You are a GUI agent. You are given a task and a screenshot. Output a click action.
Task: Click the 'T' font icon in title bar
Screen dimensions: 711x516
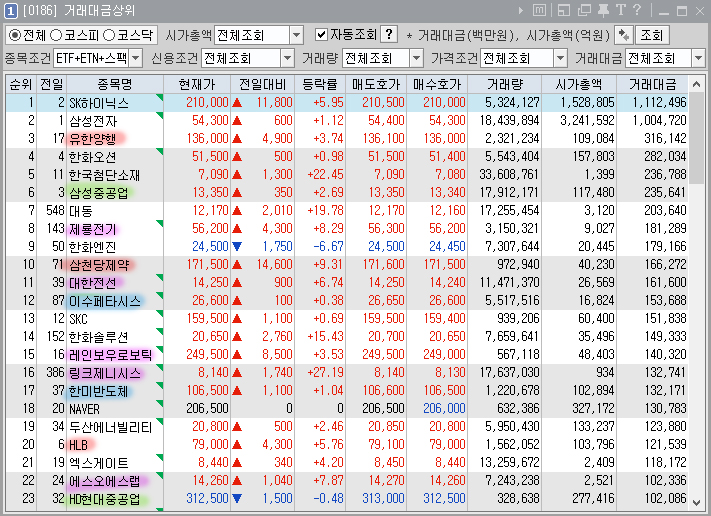coord(620,10)
